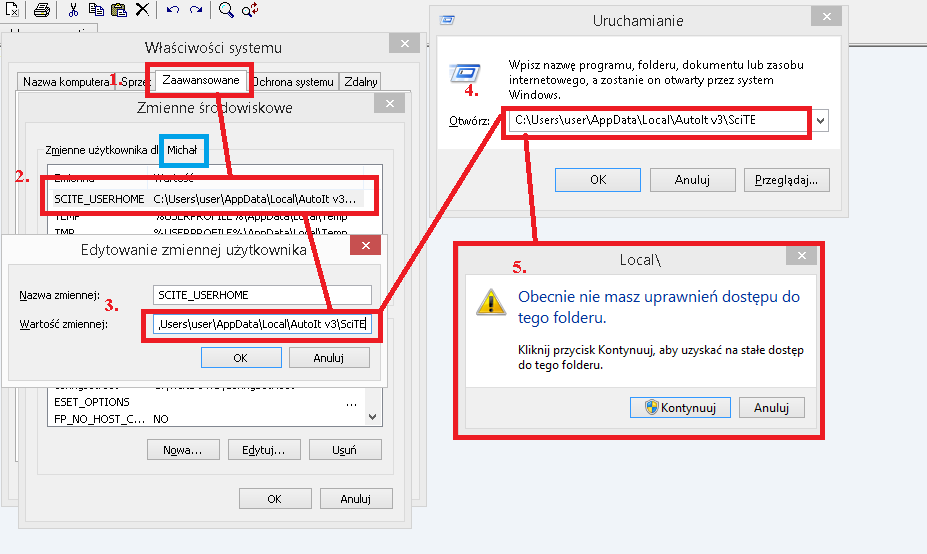
Task: Click the Replace toolbar icon
Action: (250, 10)
